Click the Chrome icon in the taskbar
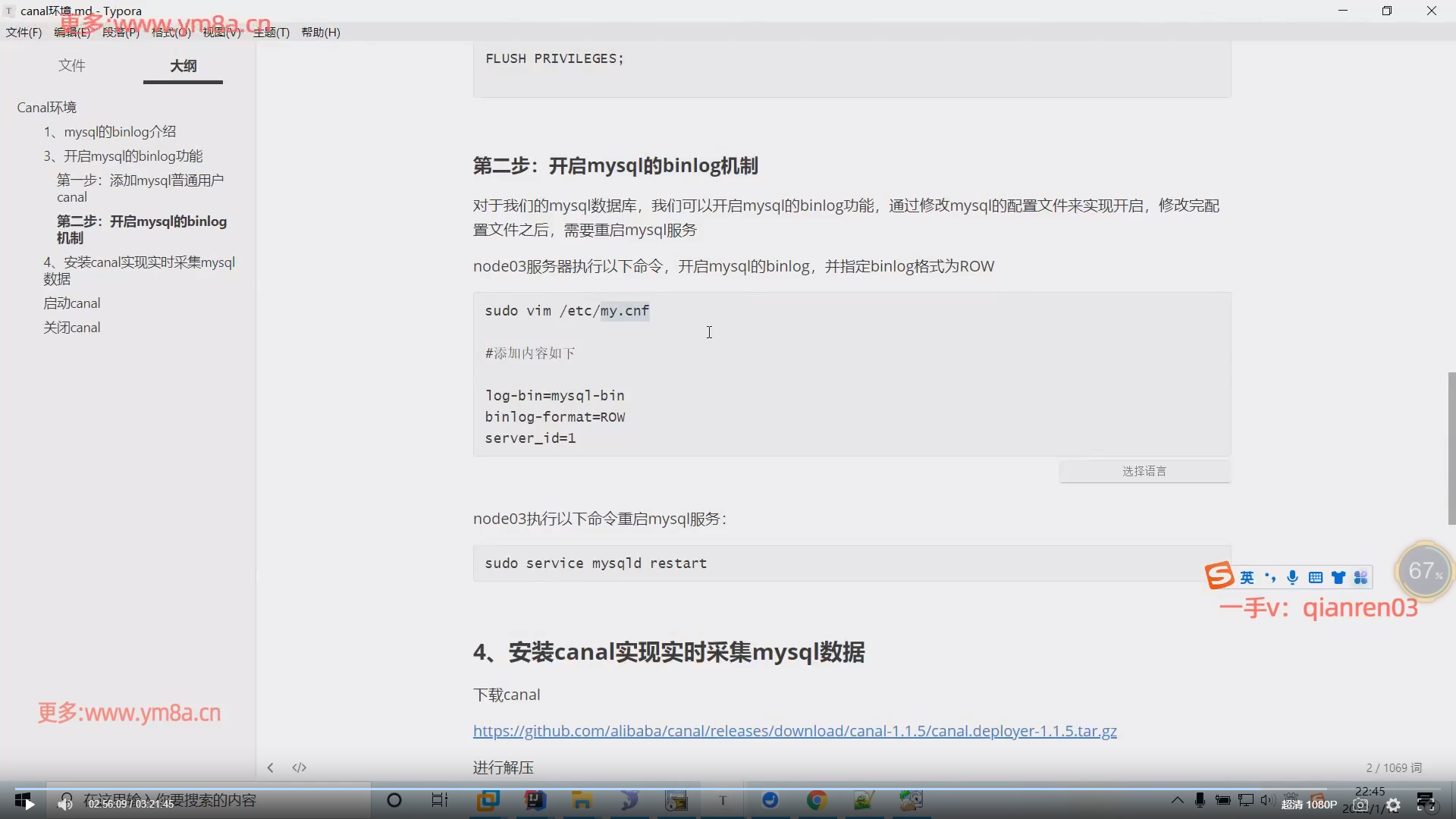This screenshot has width=1456, height=819. 817,800
